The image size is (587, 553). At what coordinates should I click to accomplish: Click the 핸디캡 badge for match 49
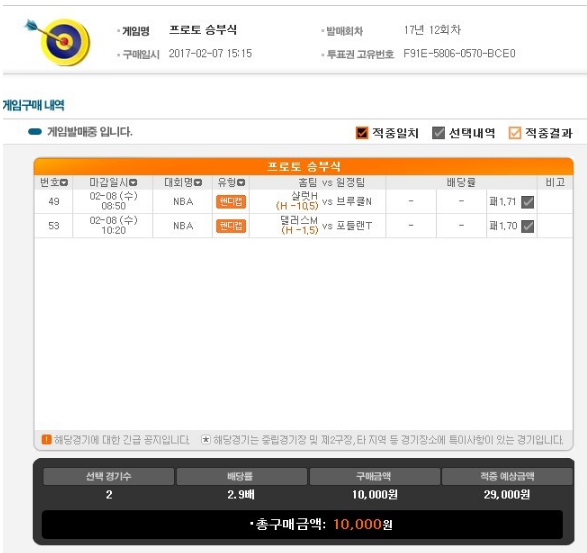(231, 202)
